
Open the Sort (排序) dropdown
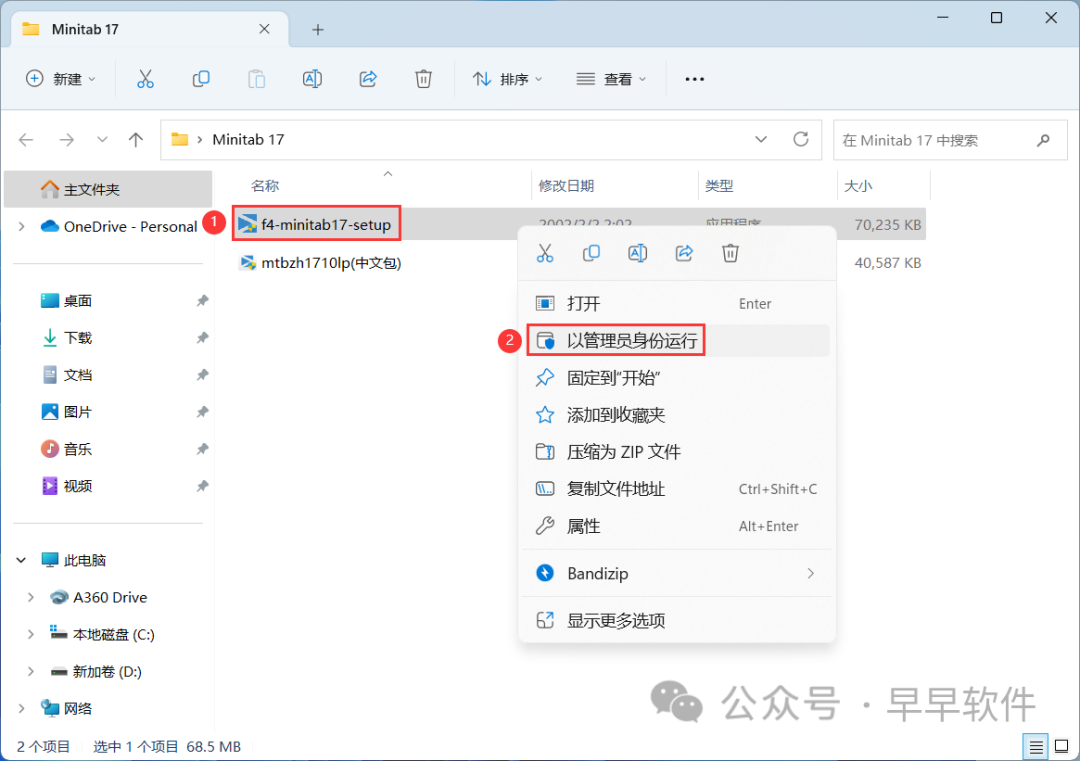[x=507, y=79]
